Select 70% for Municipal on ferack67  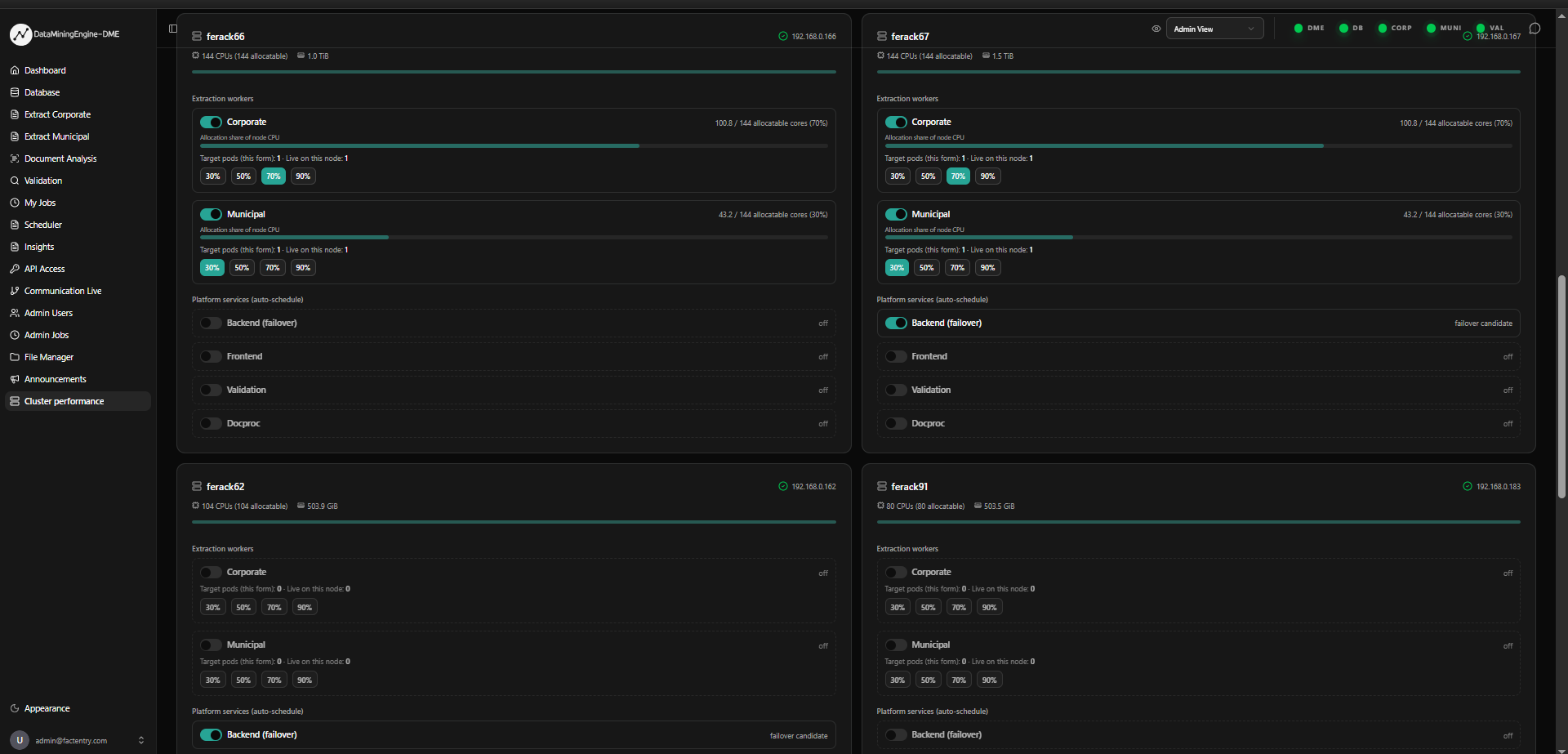pyautogui.click(x=957, y=268)
